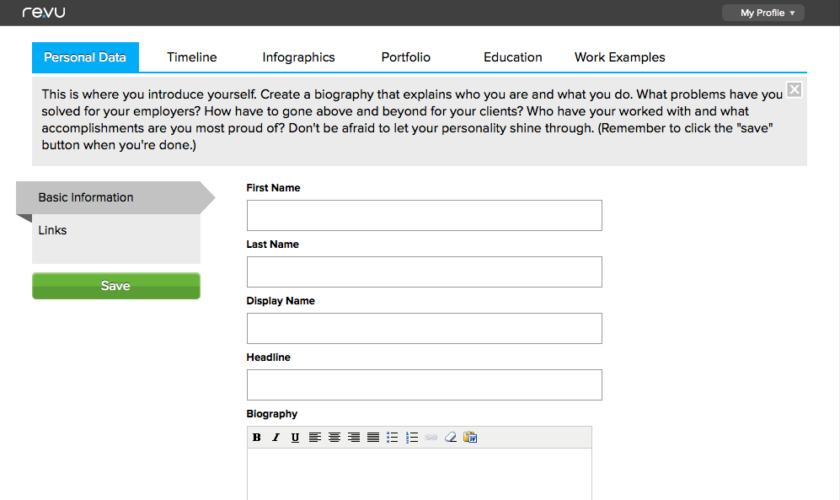
Task: Center-align the biography text
Action: coord(334,438)
